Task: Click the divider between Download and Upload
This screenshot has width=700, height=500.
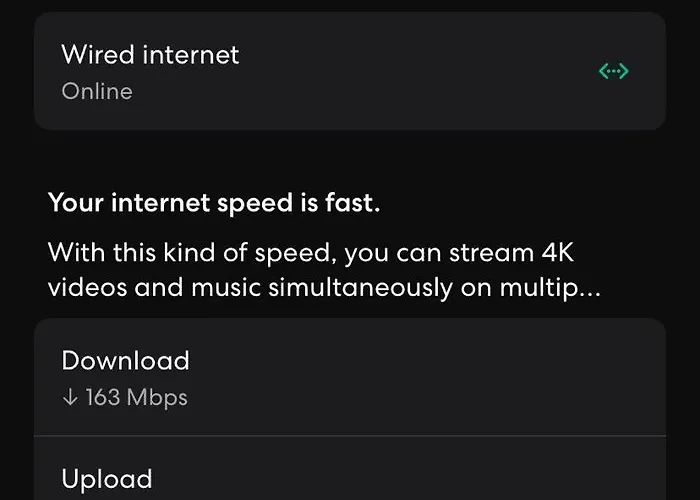Action: tap(350, 435)
